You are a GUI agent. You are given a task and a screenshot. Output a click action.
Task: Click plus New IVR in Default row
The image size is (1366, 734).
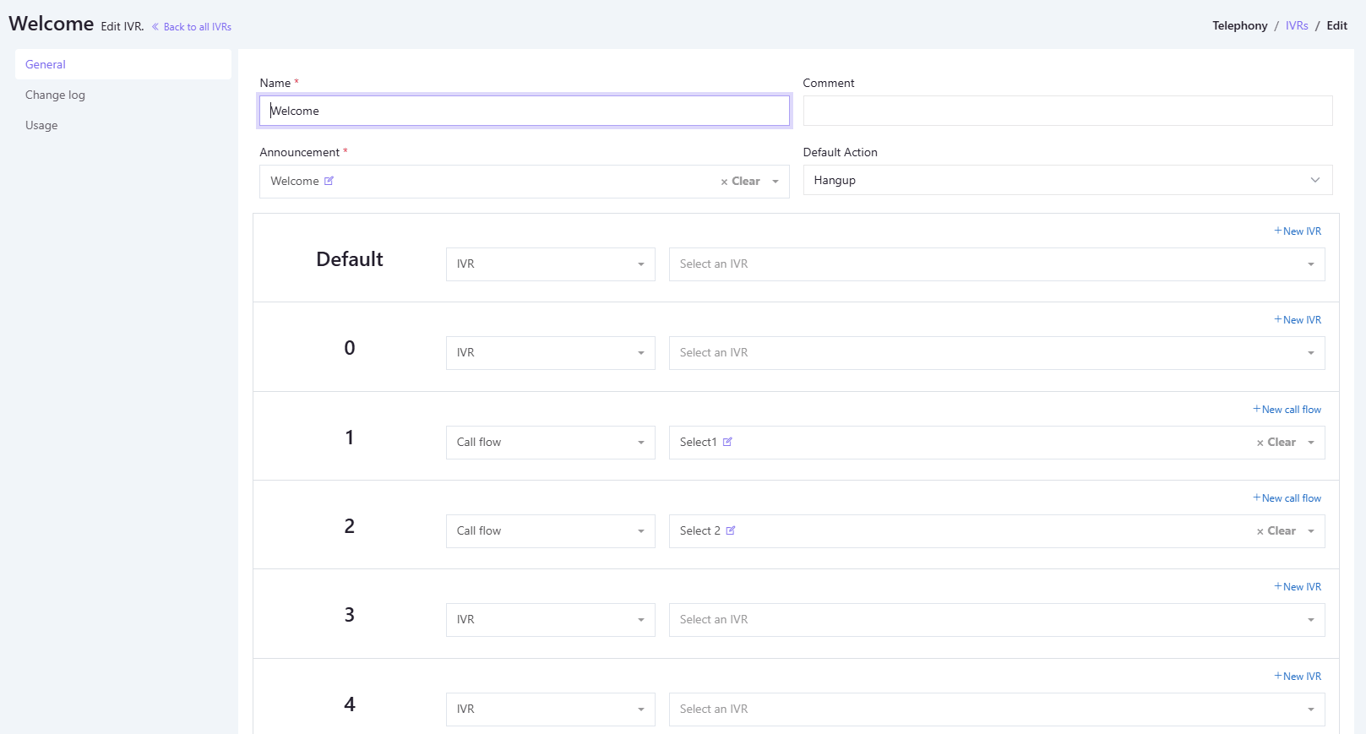pyautogui.click(x=1297, y=231)
